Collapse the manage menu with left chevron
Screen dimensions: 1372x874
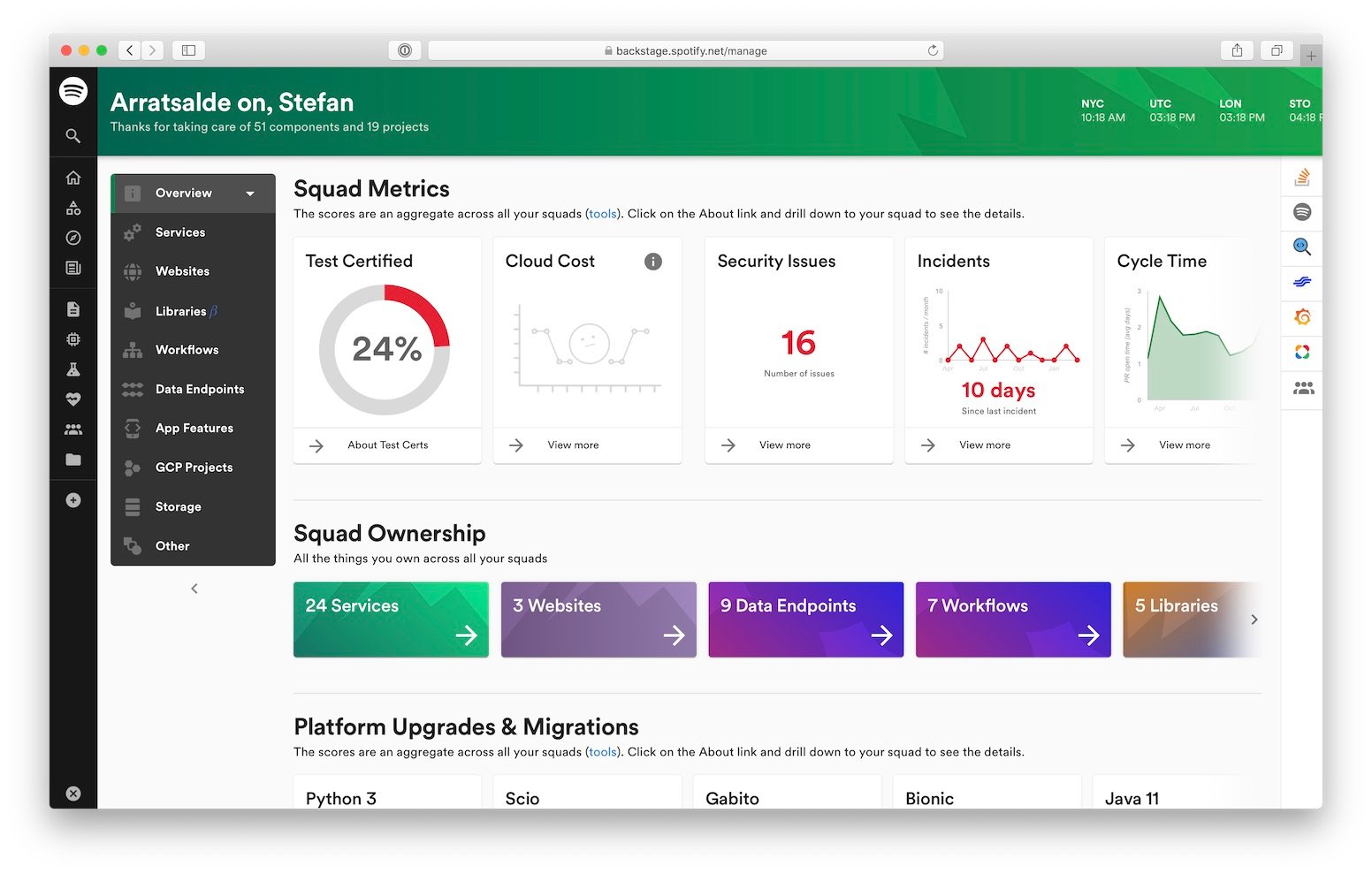coord(194,589)
